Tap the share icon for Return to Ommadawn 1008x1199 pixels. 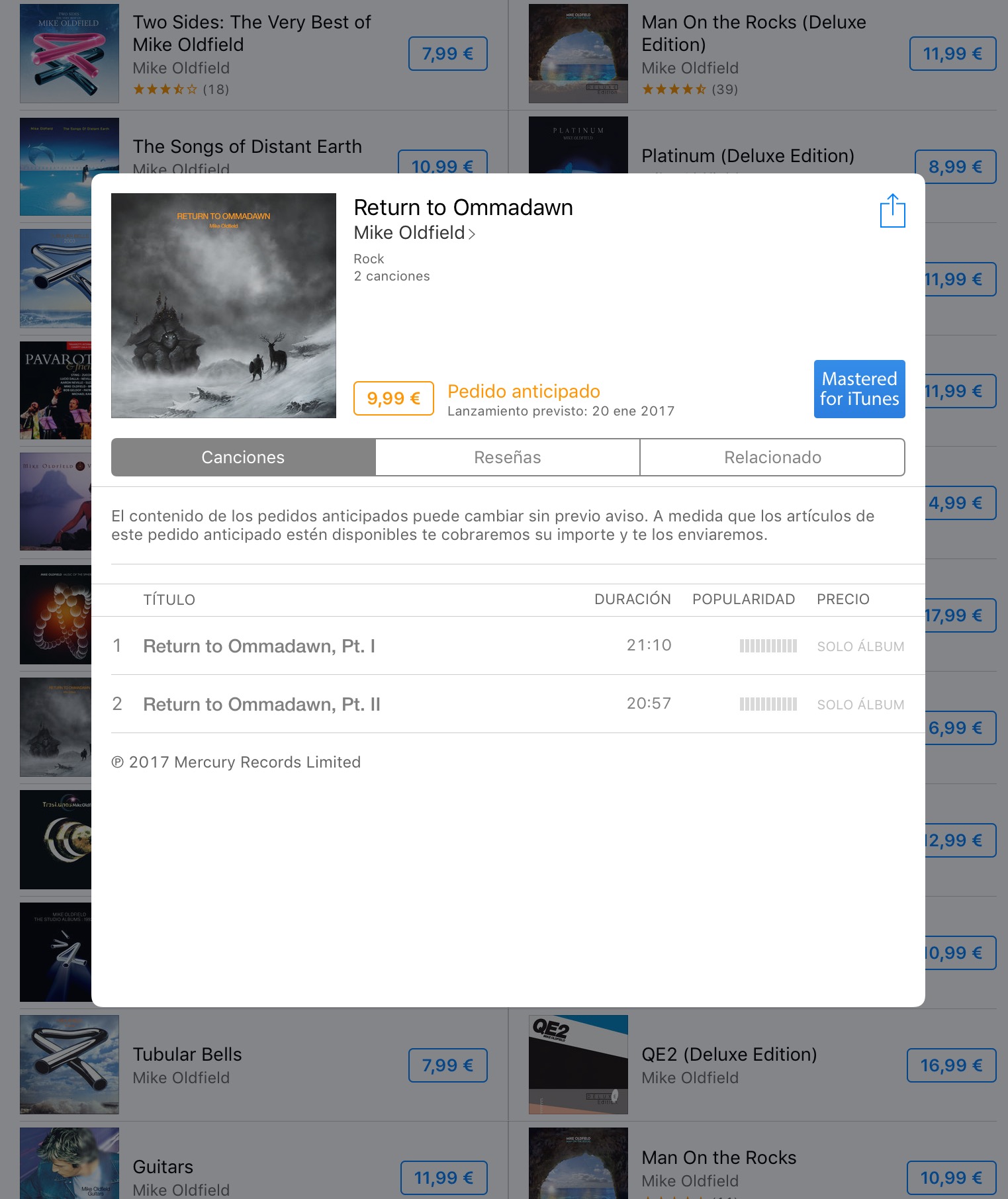pos(892,210)
